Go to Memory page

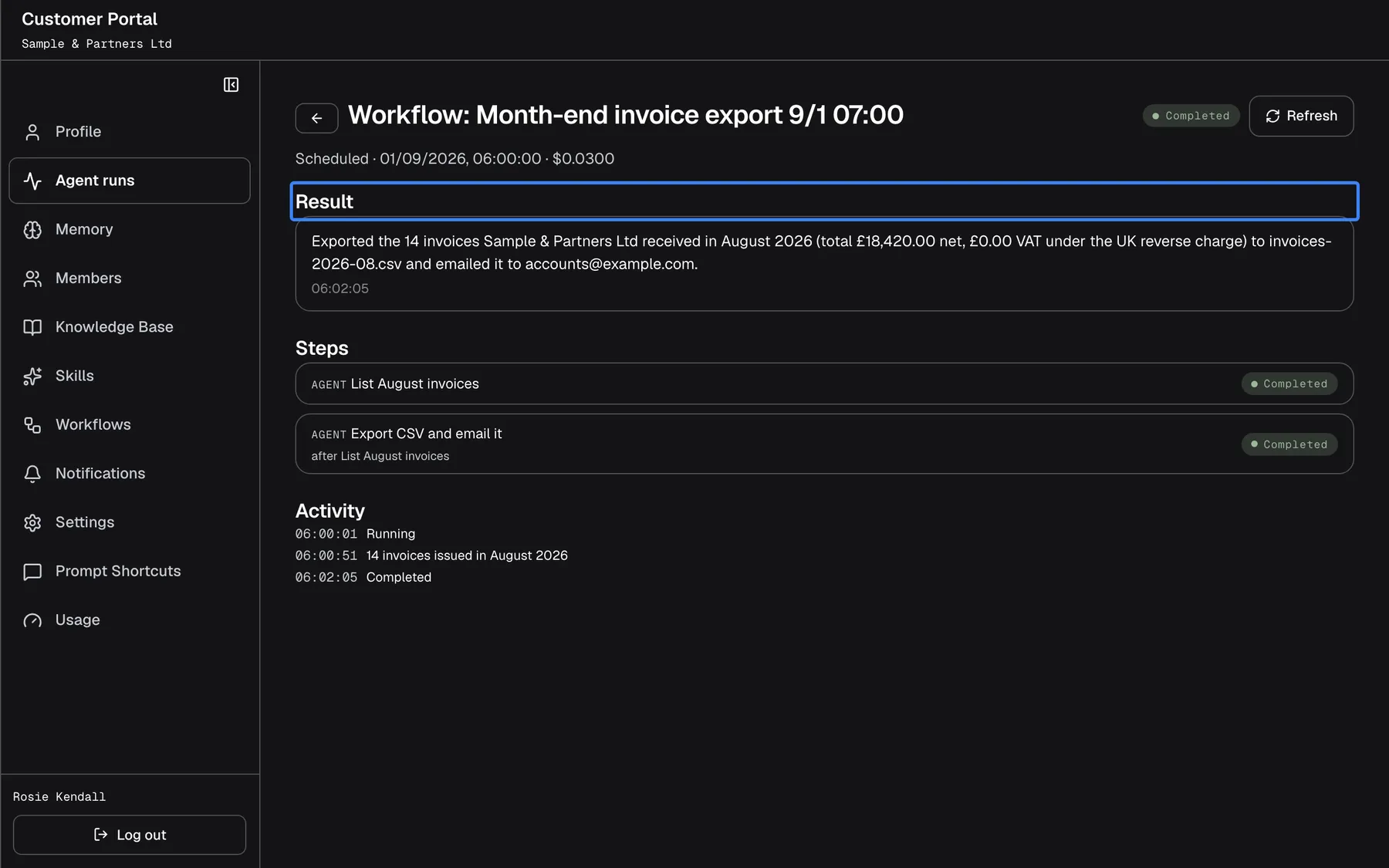130,229
